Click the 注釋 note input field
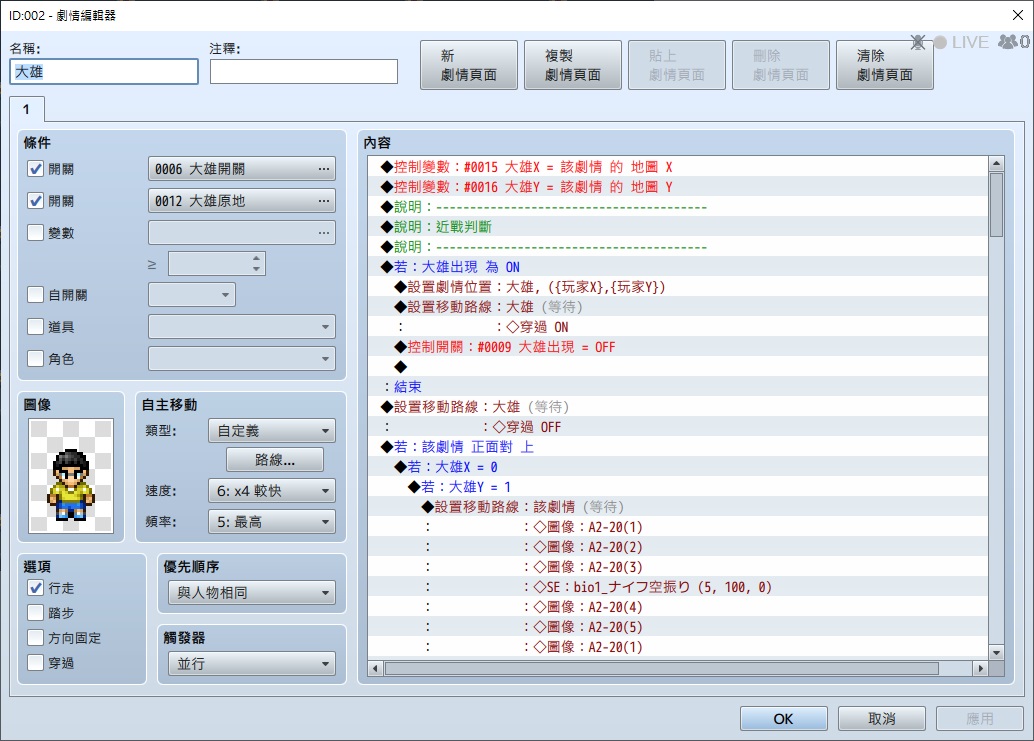This screenshot has width=1034, height=741. pos(304,71)
